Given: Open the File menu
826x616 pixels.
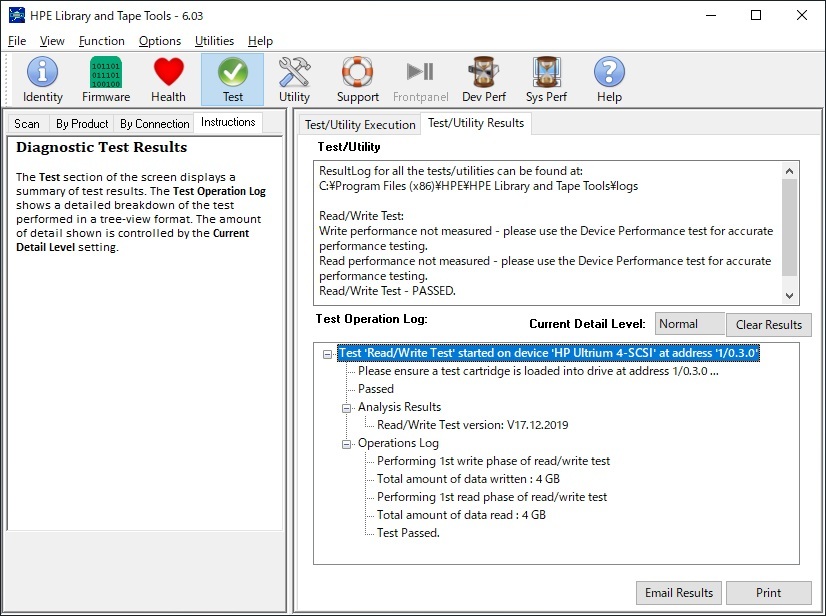Looking at the screenshot, I should [x=17, y=41].
